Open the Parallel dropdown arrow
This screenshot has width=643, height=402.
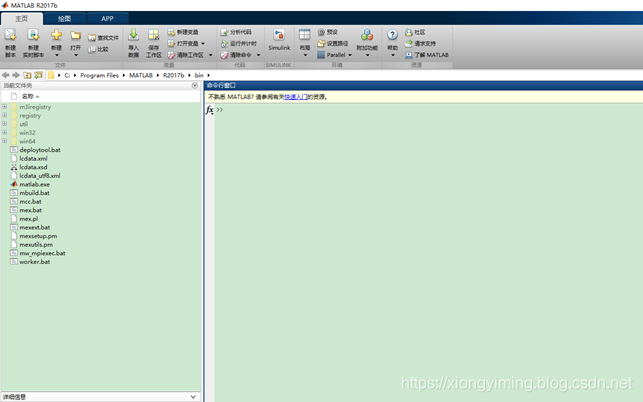click(x=350, y=55)
